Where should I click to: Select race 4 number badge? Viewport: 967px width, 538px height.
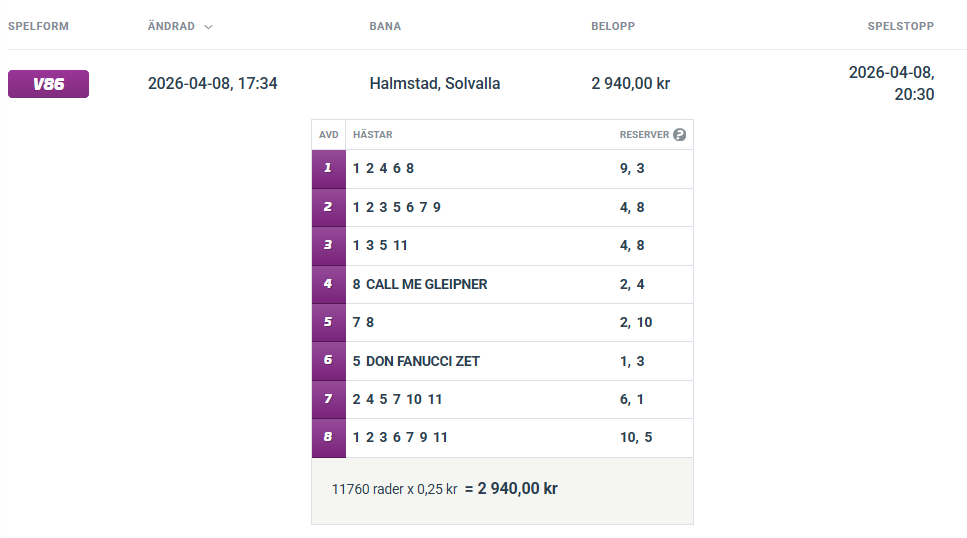(x=328, y=284)
